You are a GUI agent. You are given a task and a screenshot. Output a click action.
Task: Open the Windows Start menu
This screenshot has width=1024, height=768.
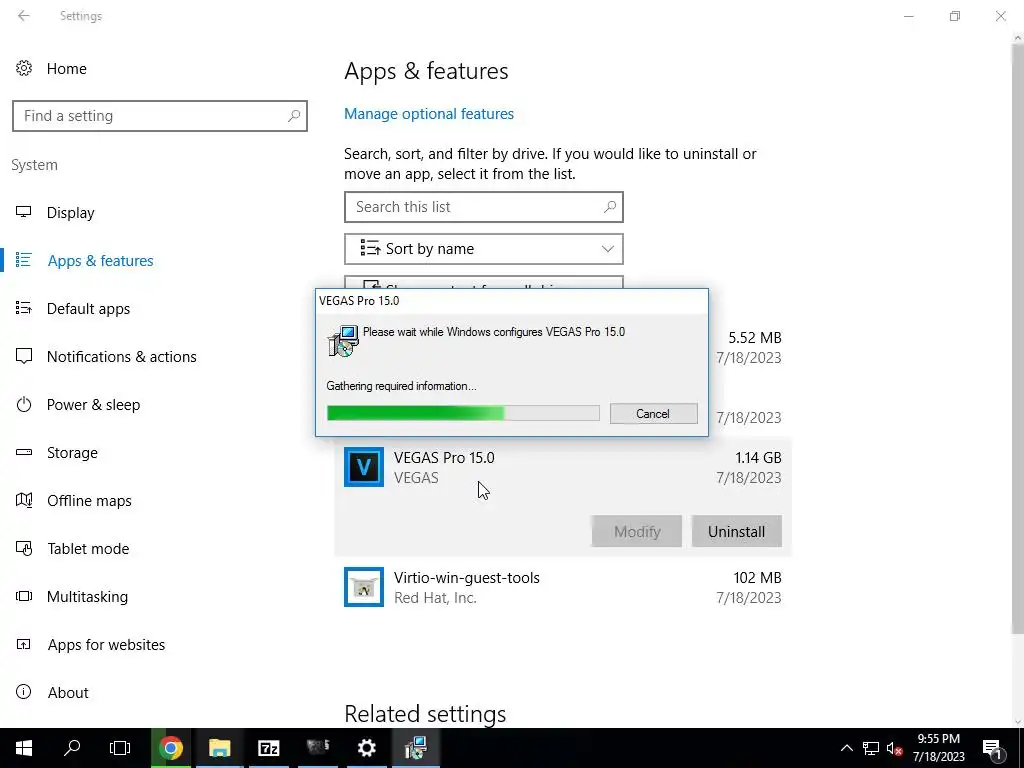(24, 748)
